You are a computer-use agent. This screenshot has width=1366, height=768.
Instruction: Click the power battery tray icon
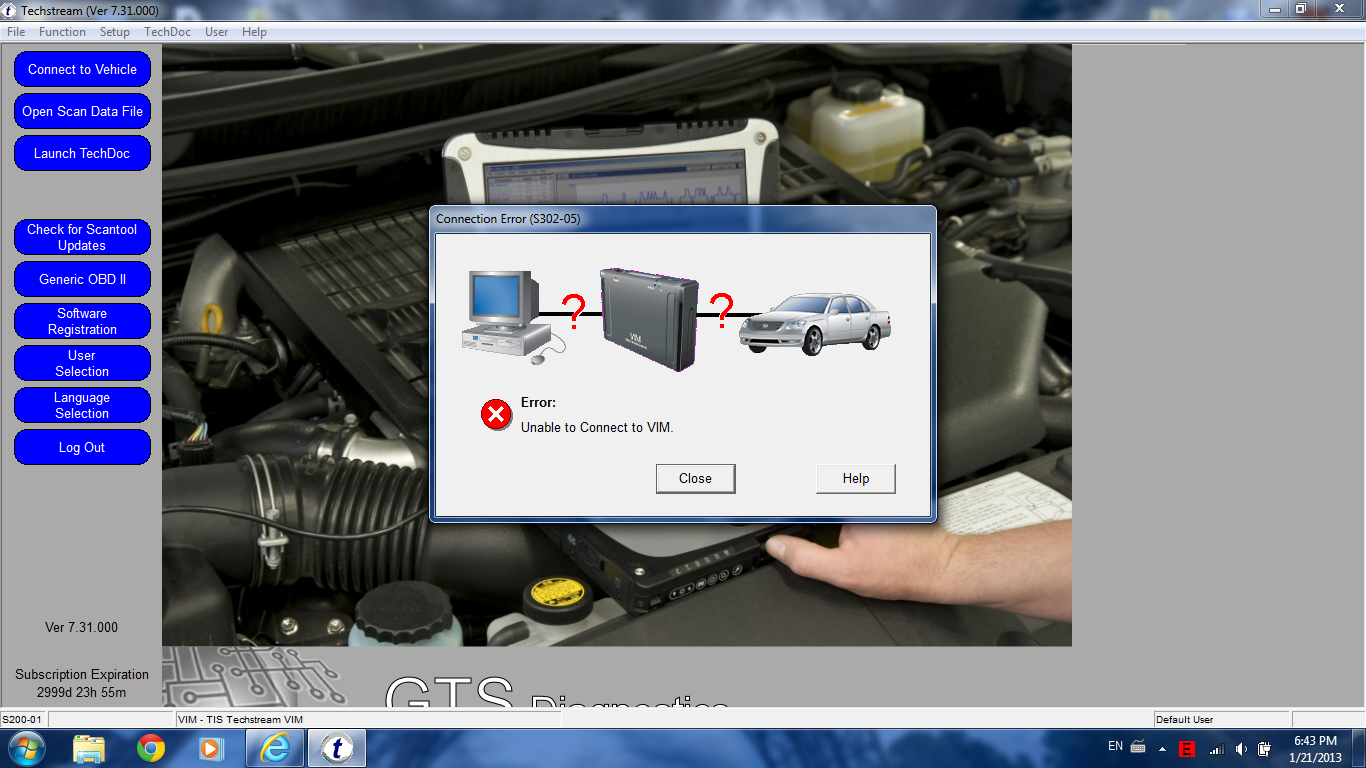[1265, 749]
